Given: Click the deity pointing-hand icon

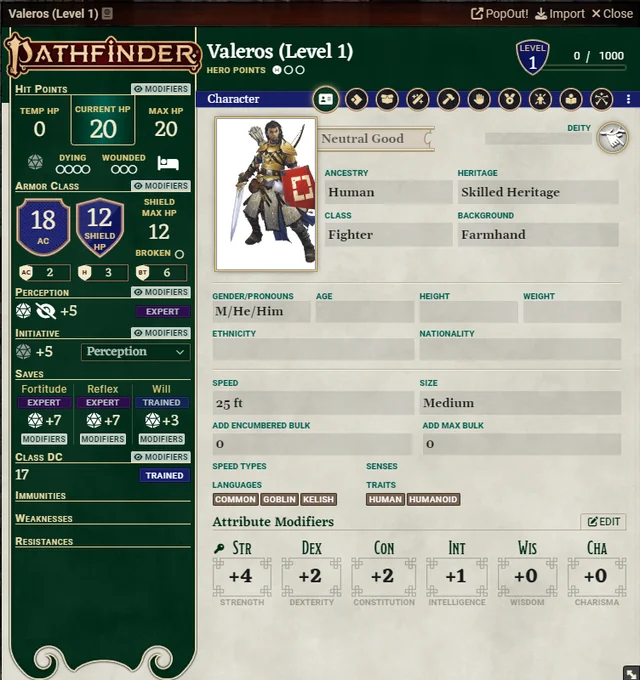Looking at the screenshot, I should (x=612, y=138).
